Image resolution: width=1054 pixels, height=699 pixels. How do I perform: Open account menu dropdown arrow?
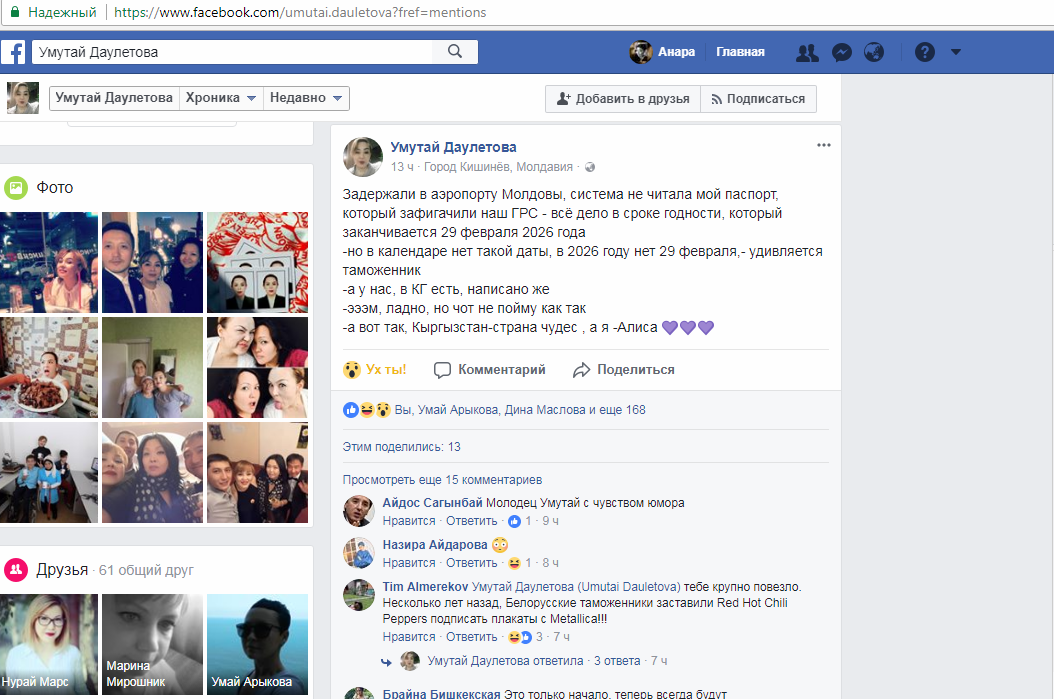tap(955, 53)
